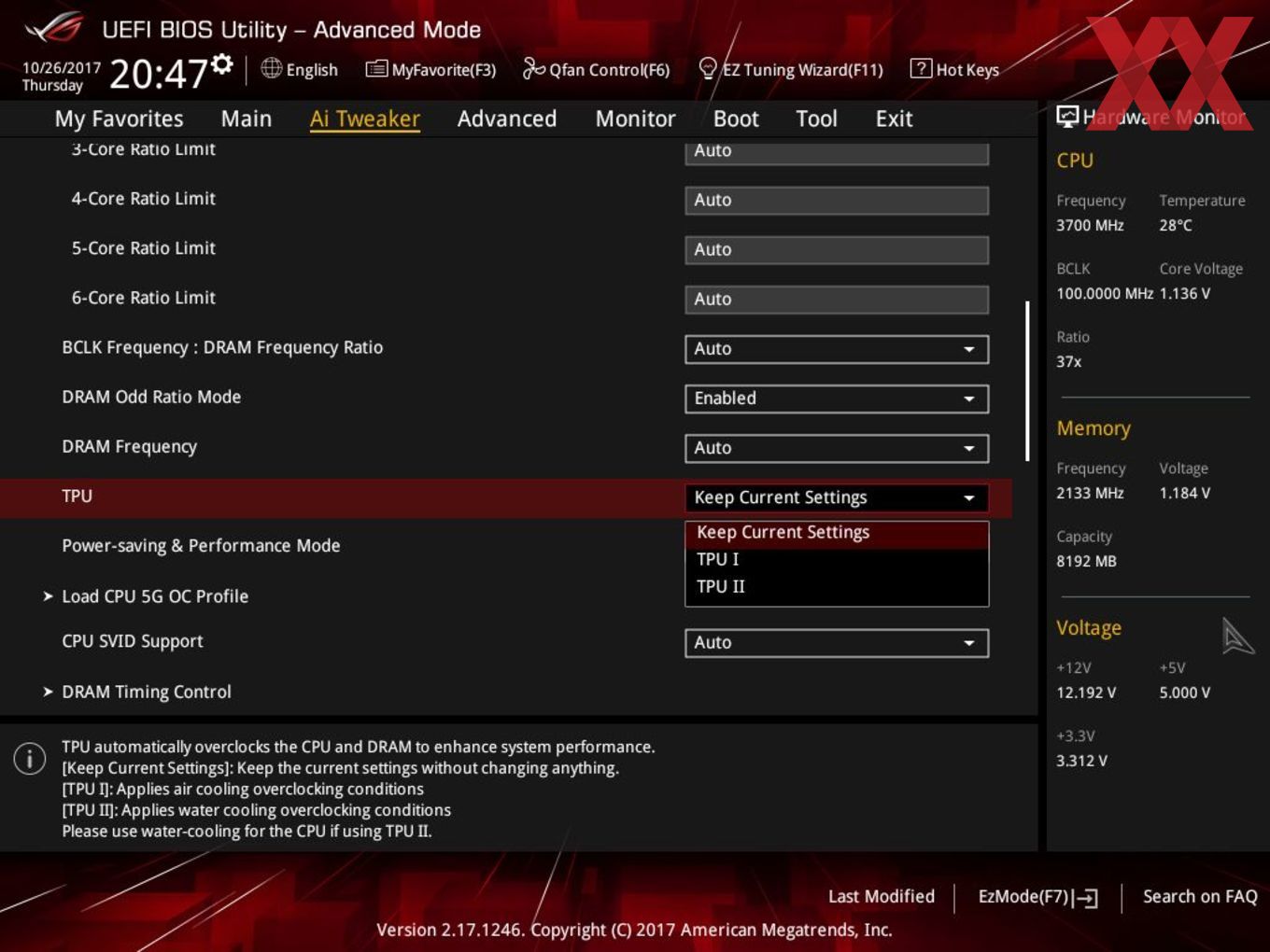Open the Tool tab
The image size is (1270, 952).
pyautogui.click(x=817, y=119)
